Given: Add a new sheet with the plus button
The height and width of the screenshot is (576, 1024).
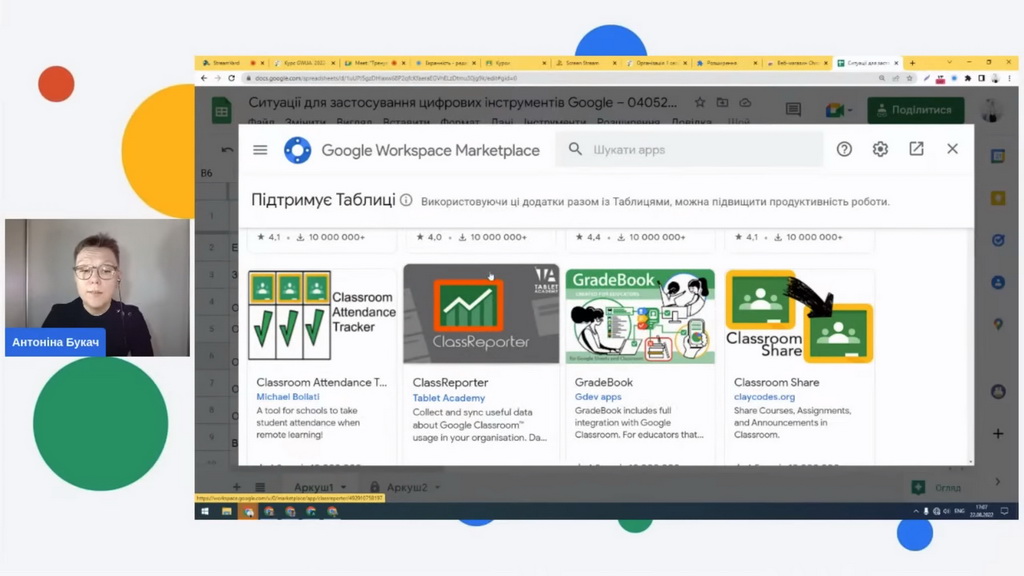Looking at the screenshot, I should 236,487.
